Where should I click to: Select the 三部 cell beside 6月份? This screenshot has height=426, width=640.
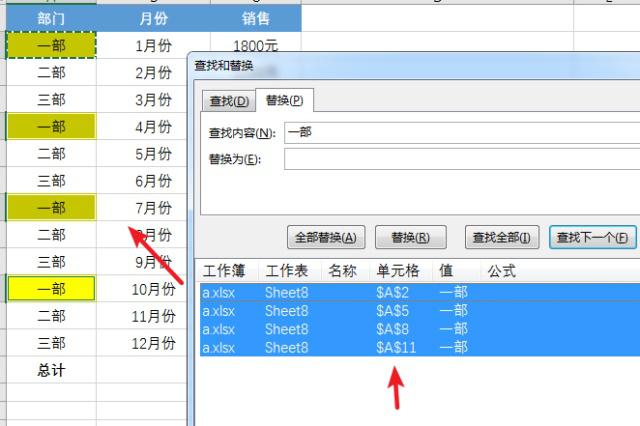pyautogui.click(x=51, y=181)
